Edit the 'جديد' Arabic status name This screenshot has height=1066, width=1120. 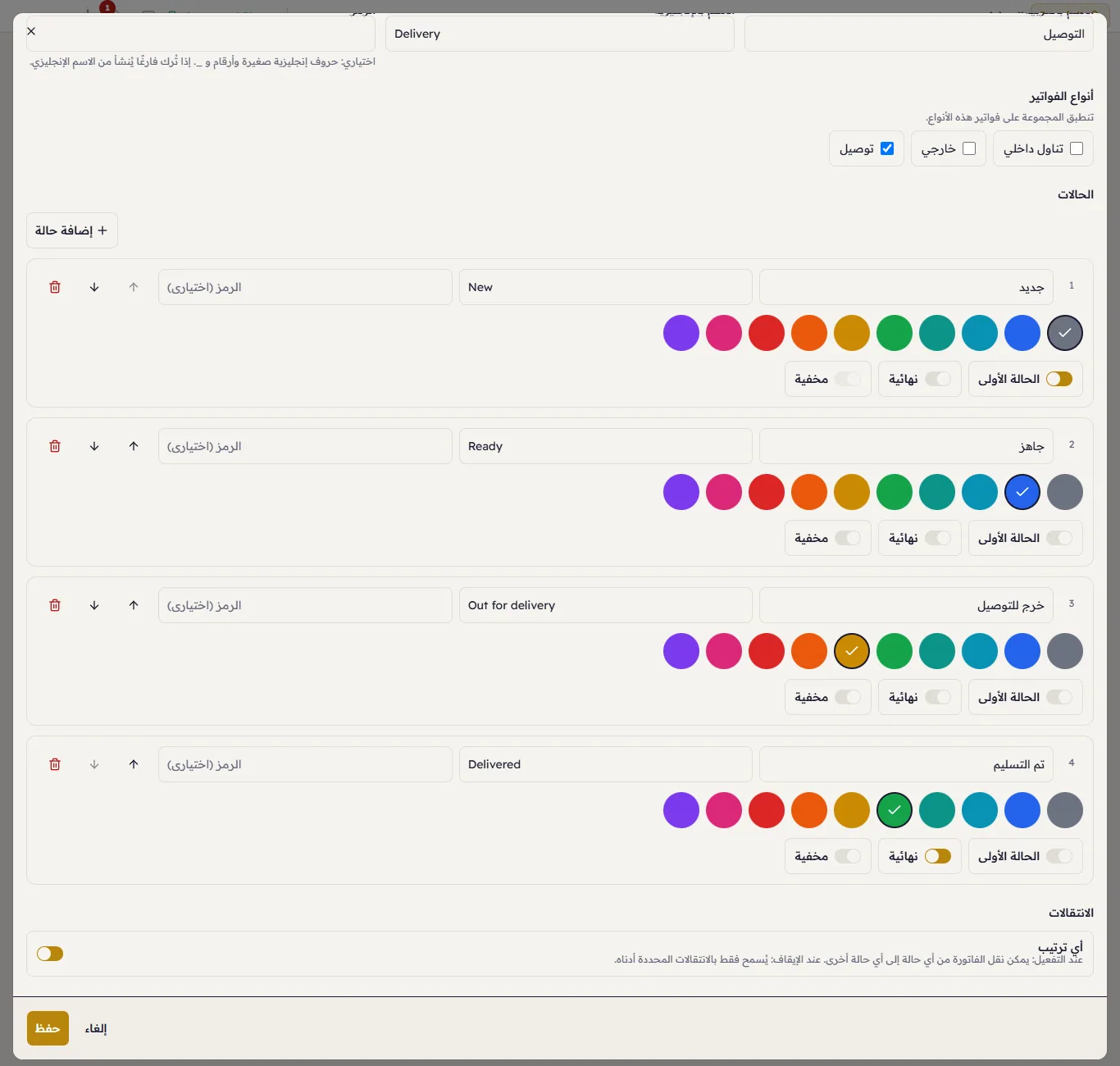click(x=906, y=287)
